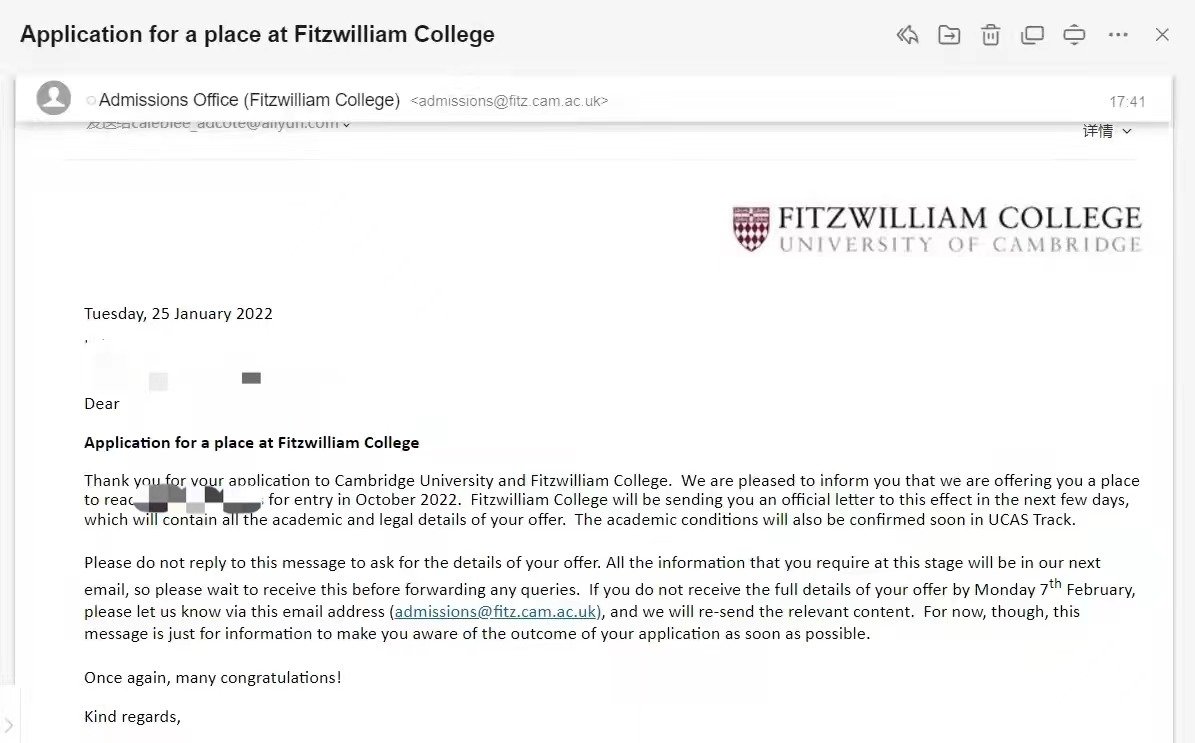Expand the 详情 details dropdown
This screenshot has height=743, width=1195.
coord(1107,131)
